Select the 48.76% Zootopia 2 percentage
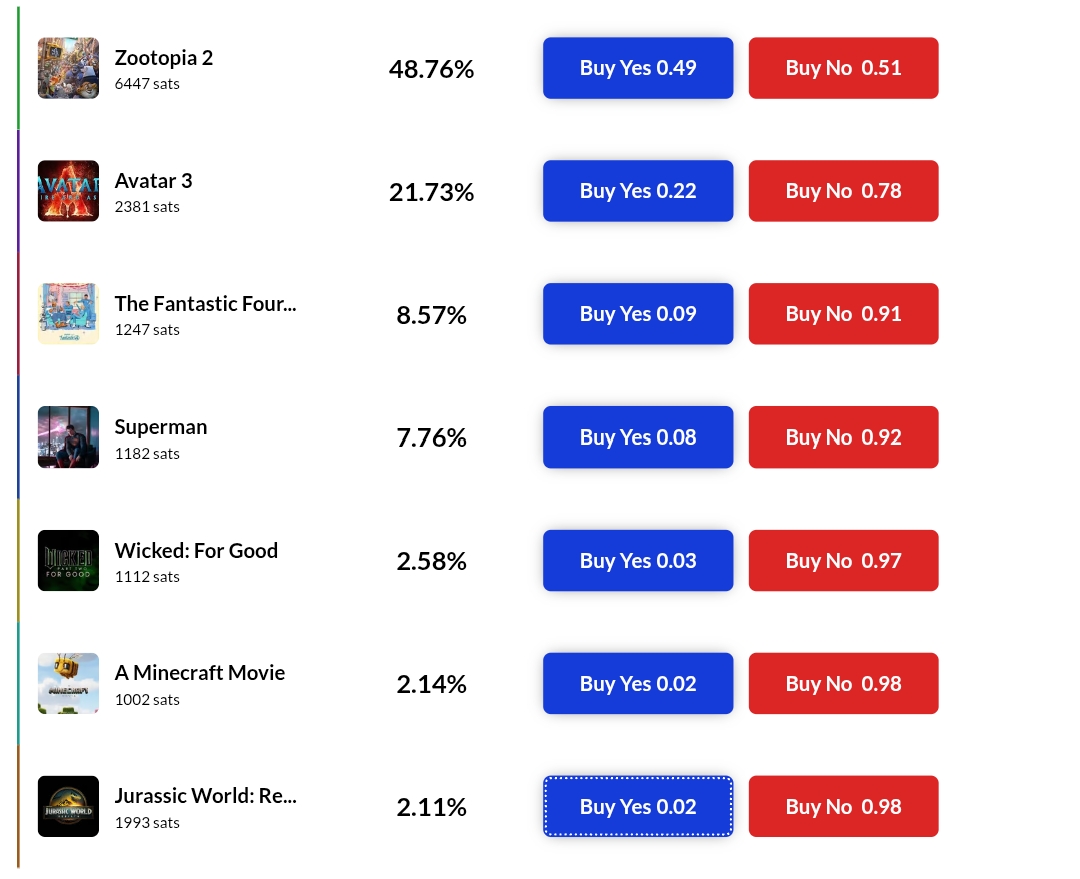 coord(431,69)
